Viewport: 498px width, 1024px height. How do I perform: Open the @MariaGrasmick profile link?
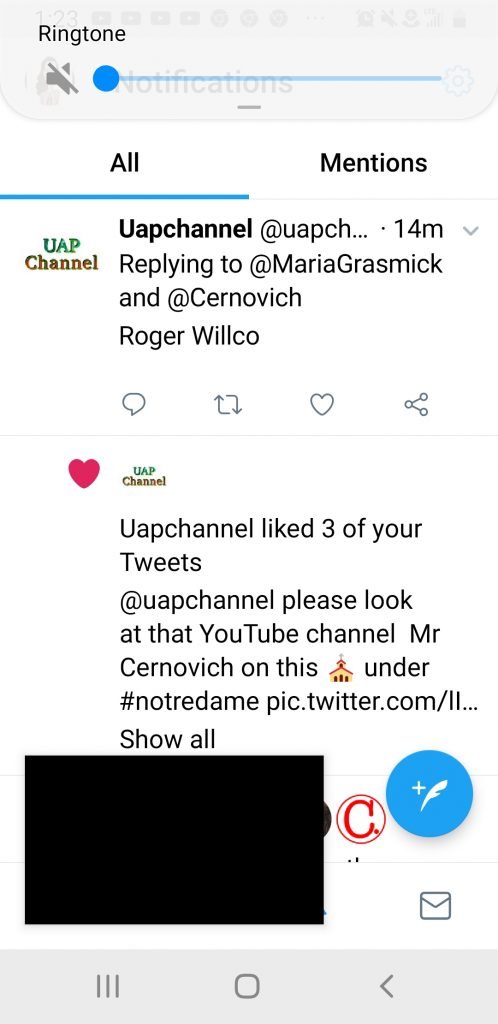[x=346, y=264]
